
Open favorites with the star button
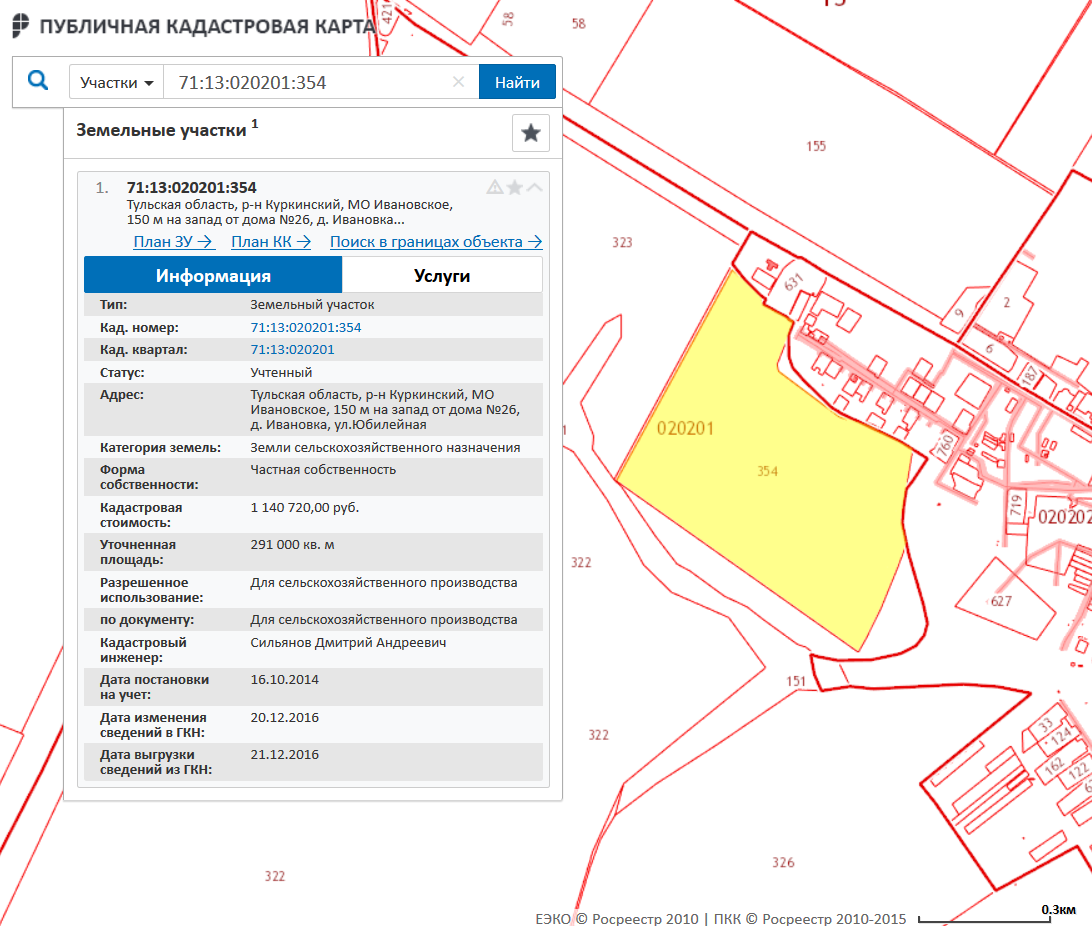coord(531,133)
